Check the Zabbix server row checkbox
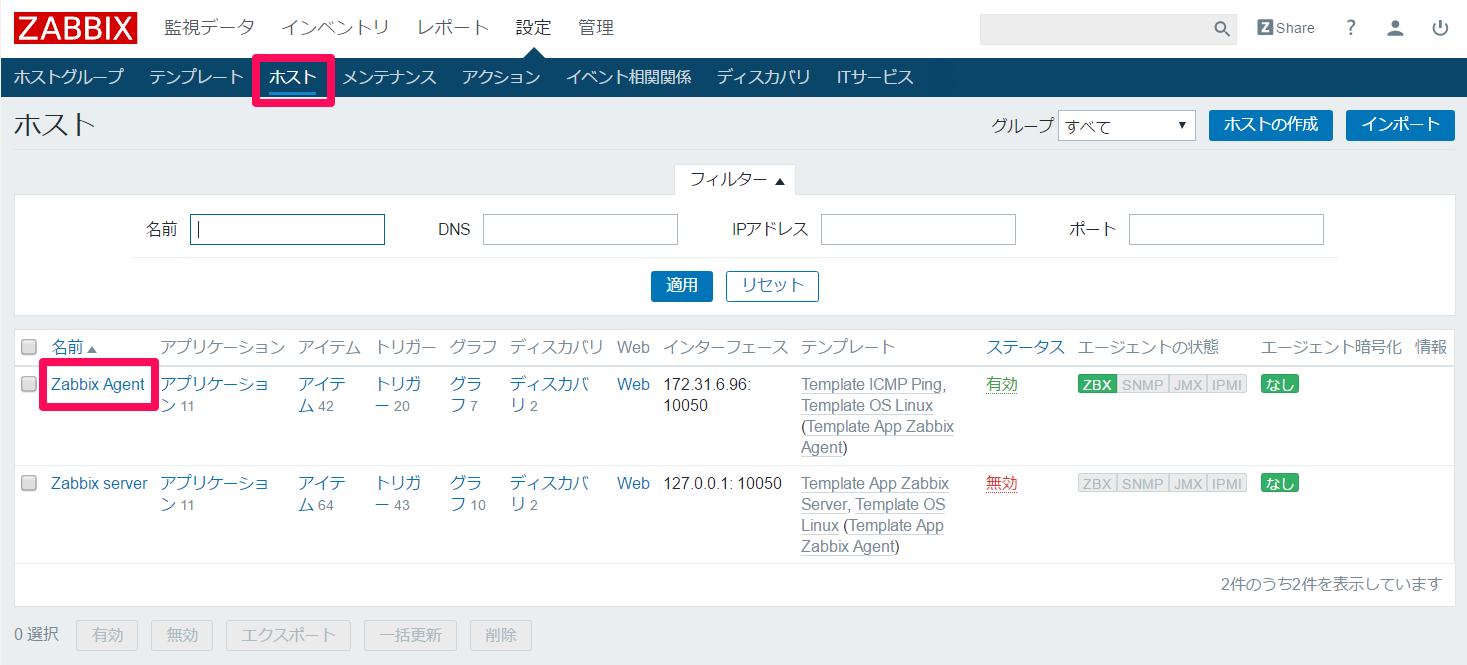The width and height of the screenshot is (1467, 665). click(29, 483)
